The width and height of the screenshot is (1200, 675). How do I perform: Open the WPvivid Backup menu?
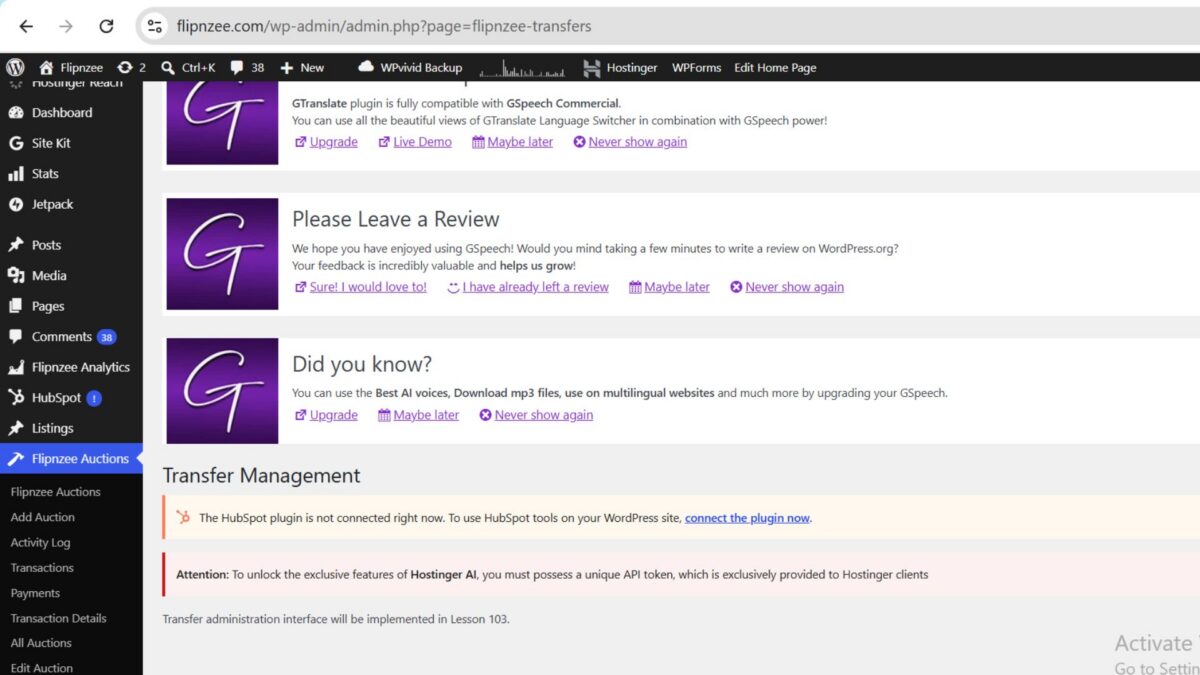pyautogui.click(x=410, y=67)
